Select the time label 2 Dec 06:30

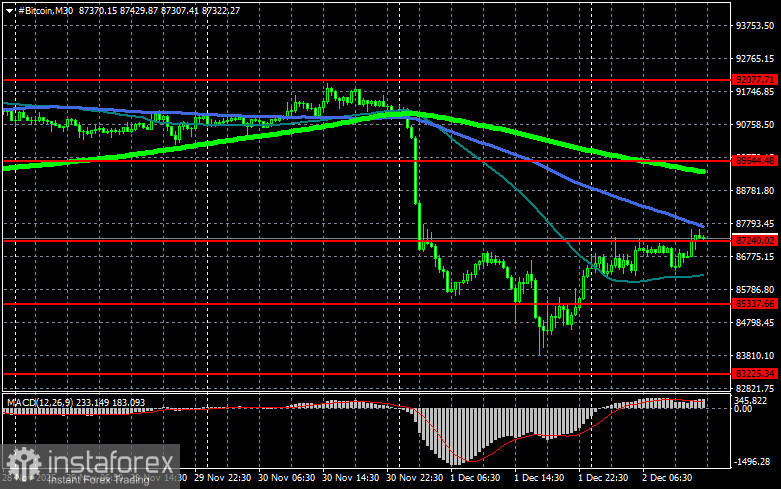(x=667, y=478)
